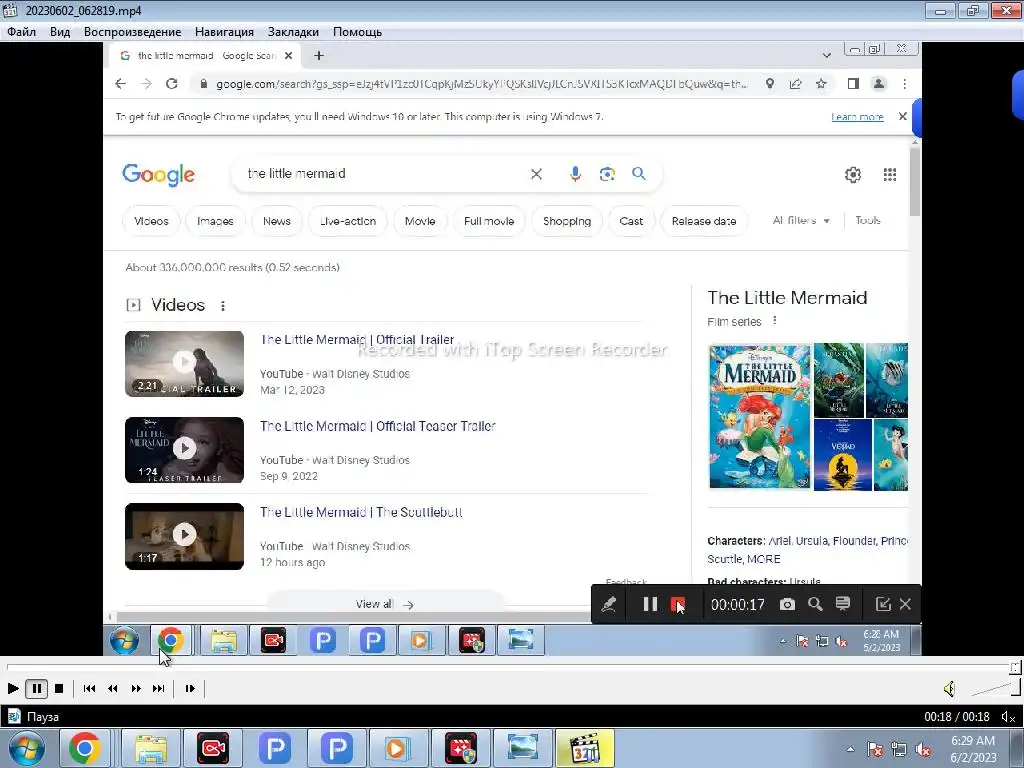The width and height of the screenshot is (1024, 768).
Task: Click the Google logo
Action: (159, 175)
